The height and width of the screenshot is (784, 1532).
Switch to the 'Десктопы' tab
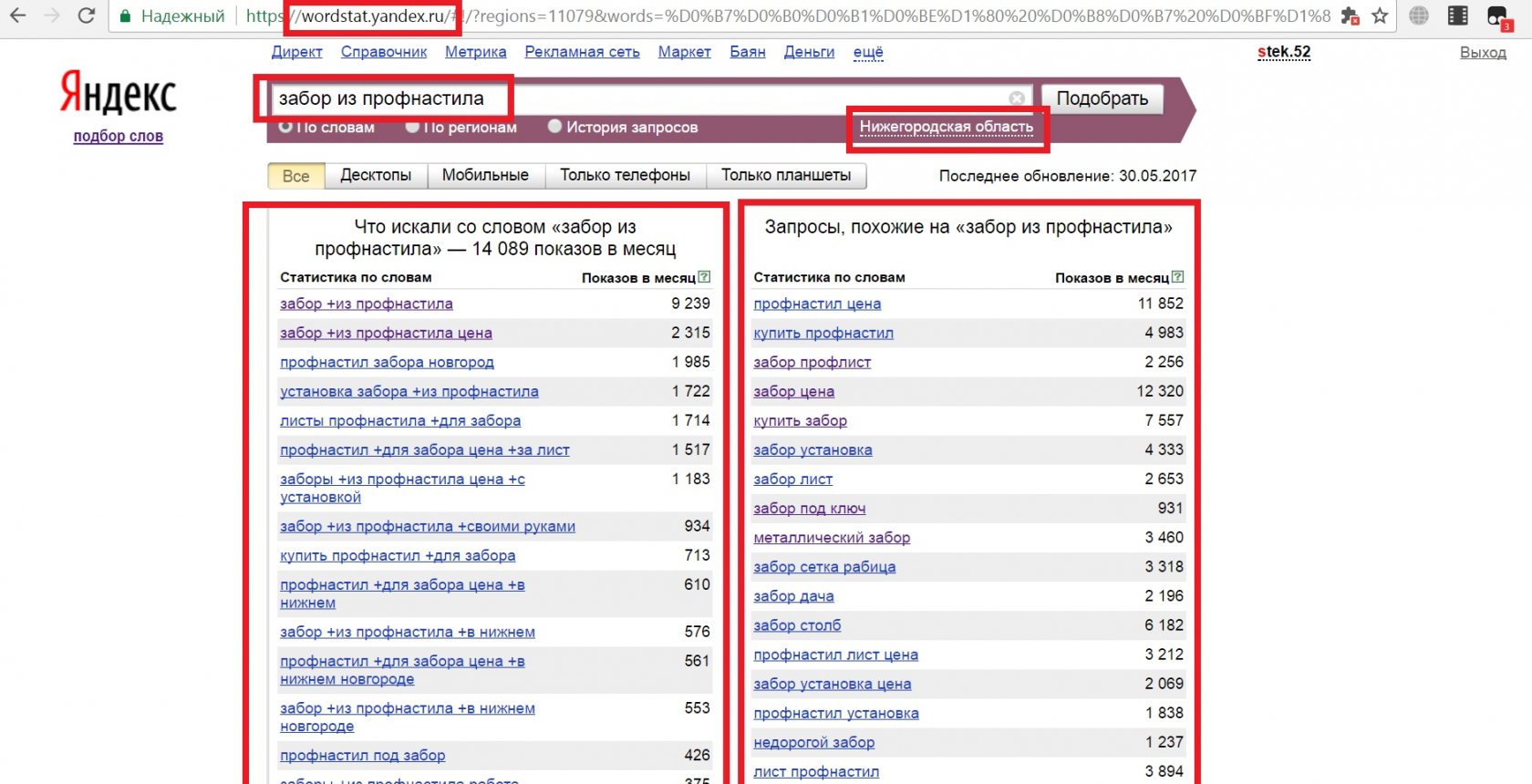pyautogui.click(x=376, y=175)
